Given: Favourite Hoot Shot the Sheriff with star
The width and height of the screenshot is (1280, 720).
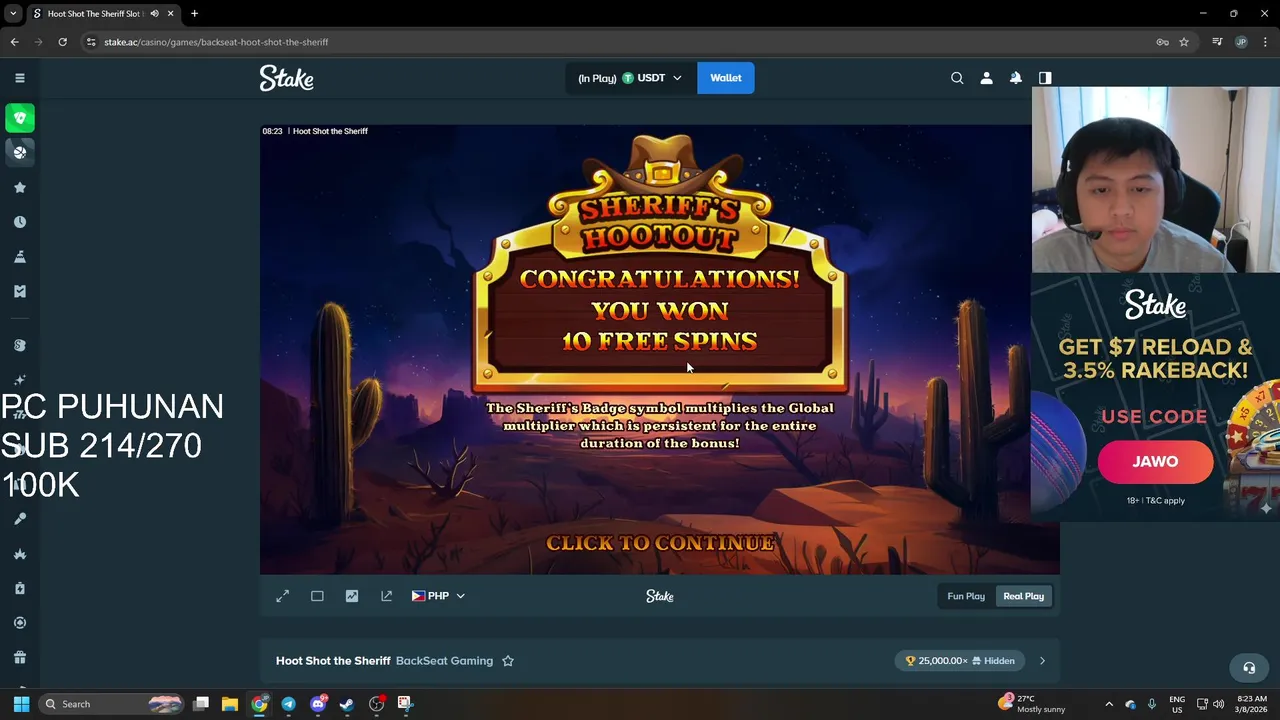Looking at the screenshot, I should [x=508, y=661].
